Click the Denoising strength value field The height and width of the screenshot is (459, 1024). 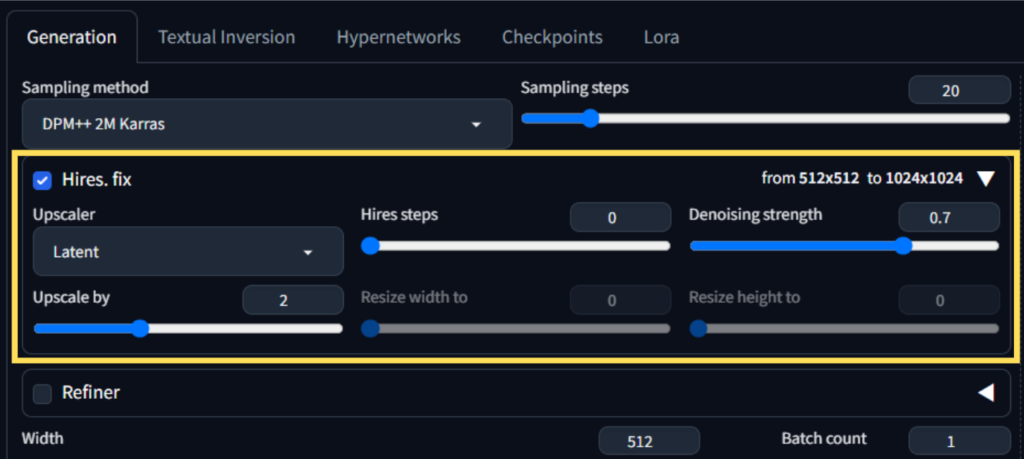coord(948,217)
